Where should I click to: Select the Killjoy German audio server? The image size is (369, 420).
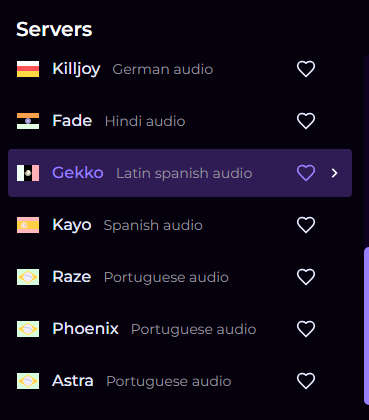coord(180,69)
